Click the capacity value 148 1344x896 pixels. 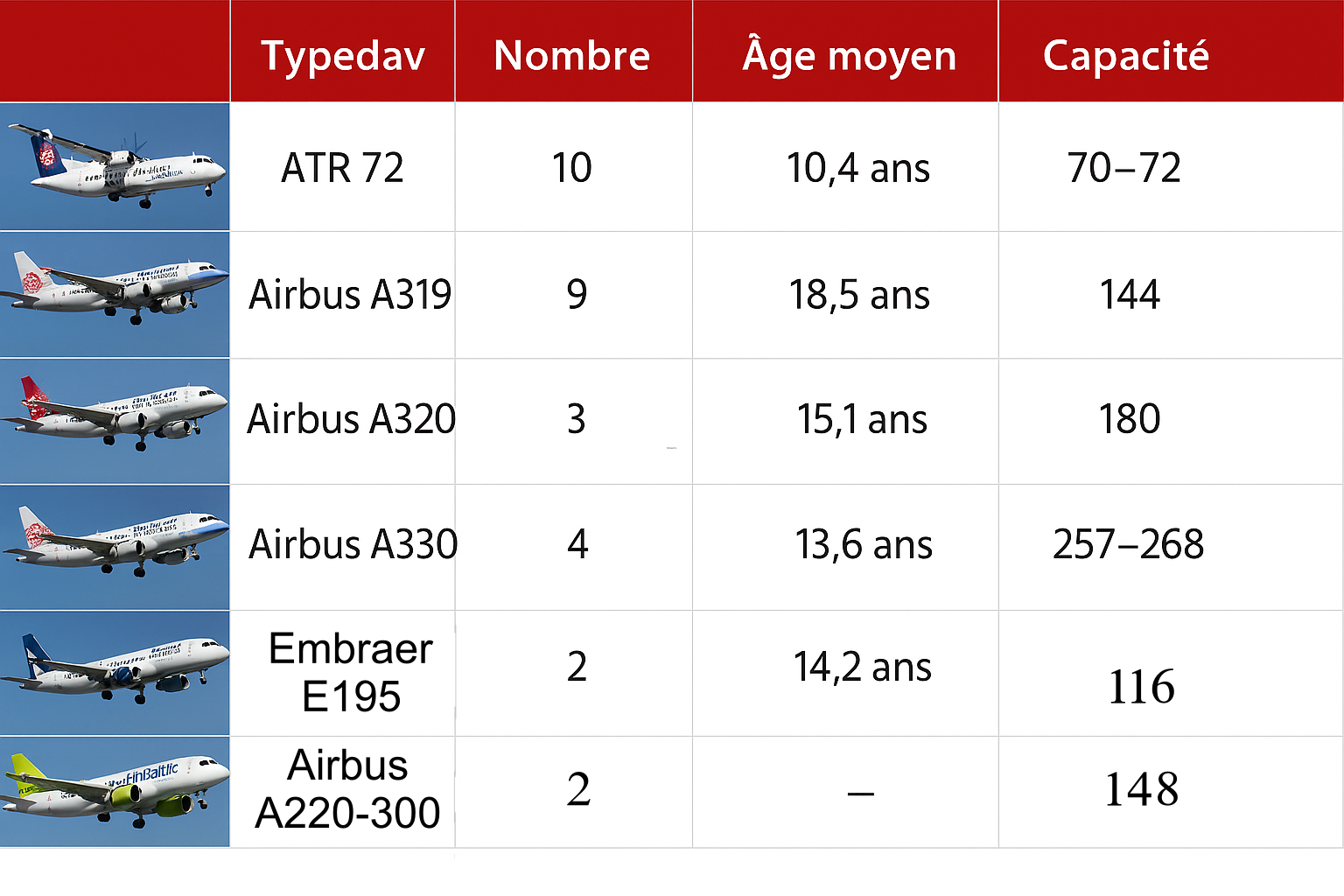pos(1141,789)
